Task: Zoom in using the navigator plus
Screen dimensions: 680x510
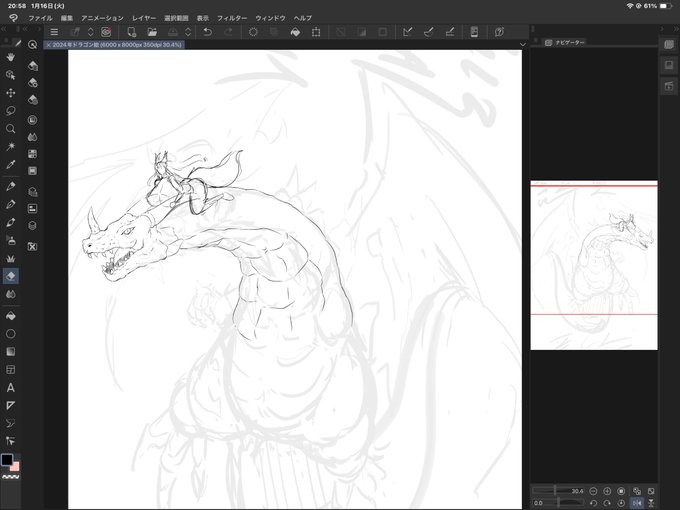Action: point(607,491)
